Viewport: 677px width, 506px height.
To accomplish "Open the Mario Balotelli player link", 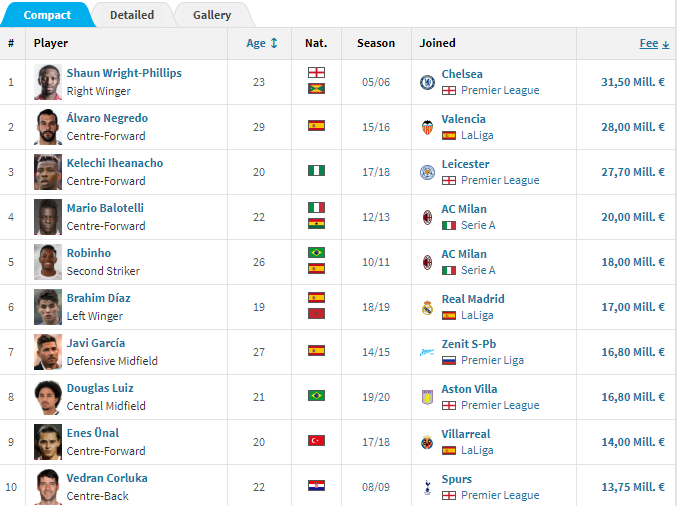I will pos(105,208).
